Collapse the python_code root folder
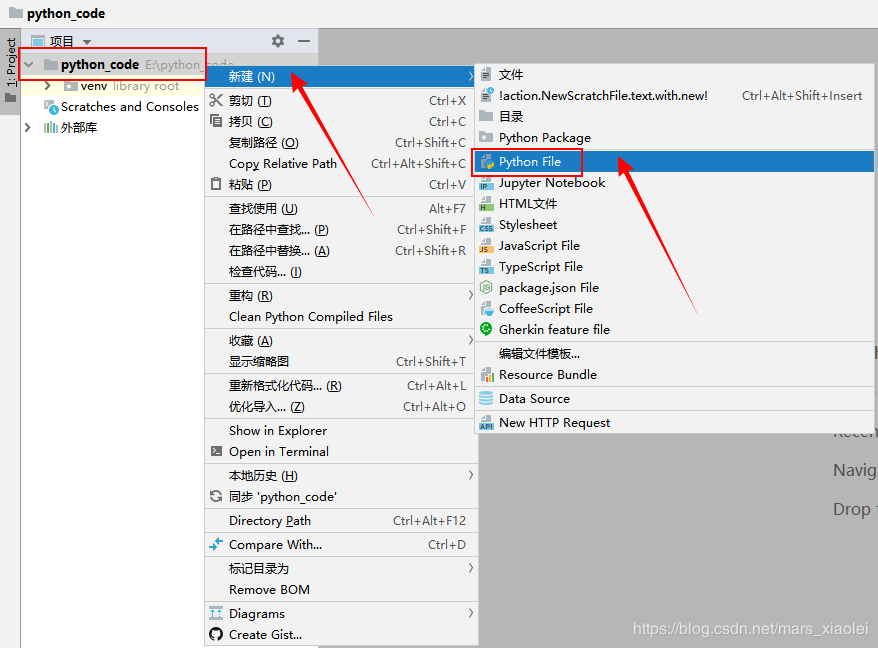The height and width of the screenshot is (648, 878). point(29,65)
